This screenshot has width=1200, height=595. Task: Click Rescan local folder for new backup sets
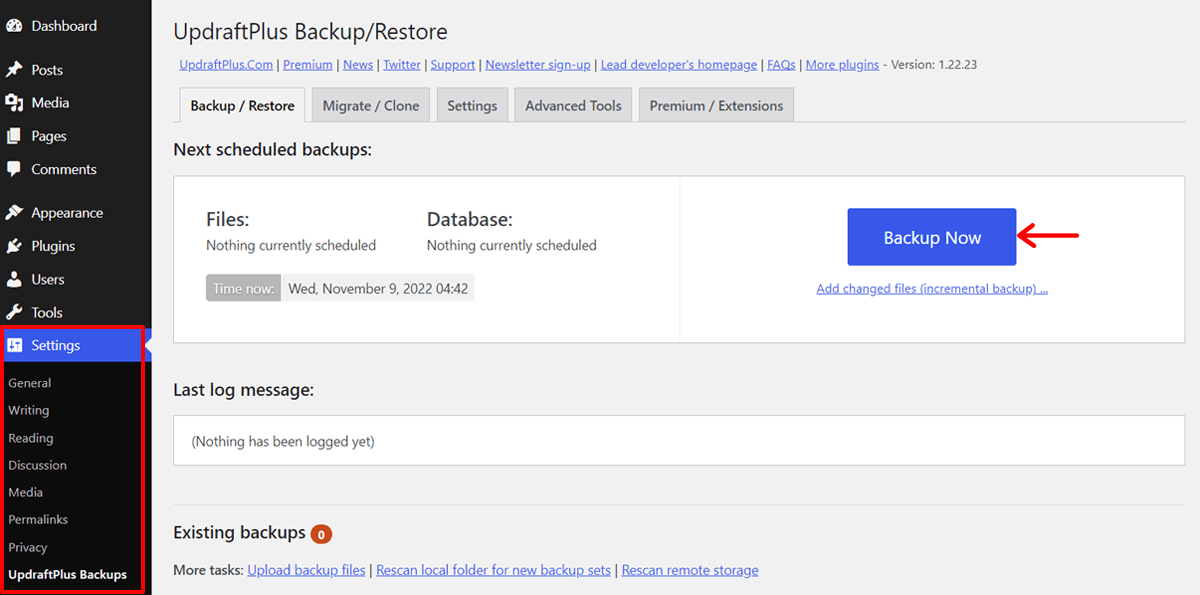coord(493,570)
